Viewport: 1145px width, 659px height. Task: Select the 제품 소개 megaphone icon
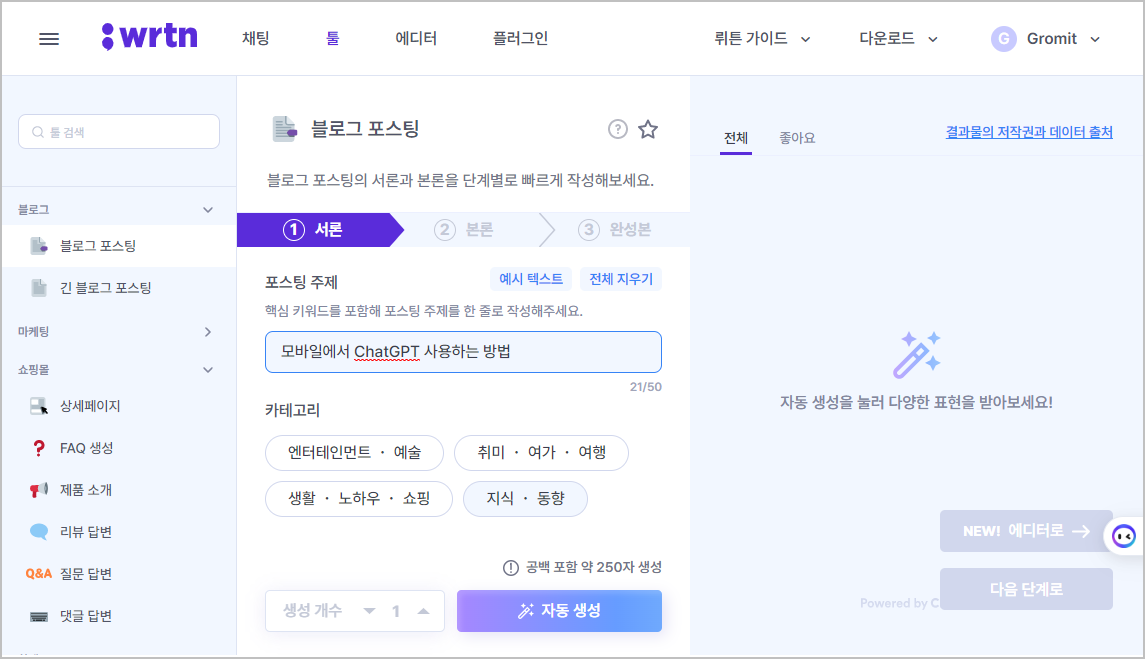tap(39, 489)
